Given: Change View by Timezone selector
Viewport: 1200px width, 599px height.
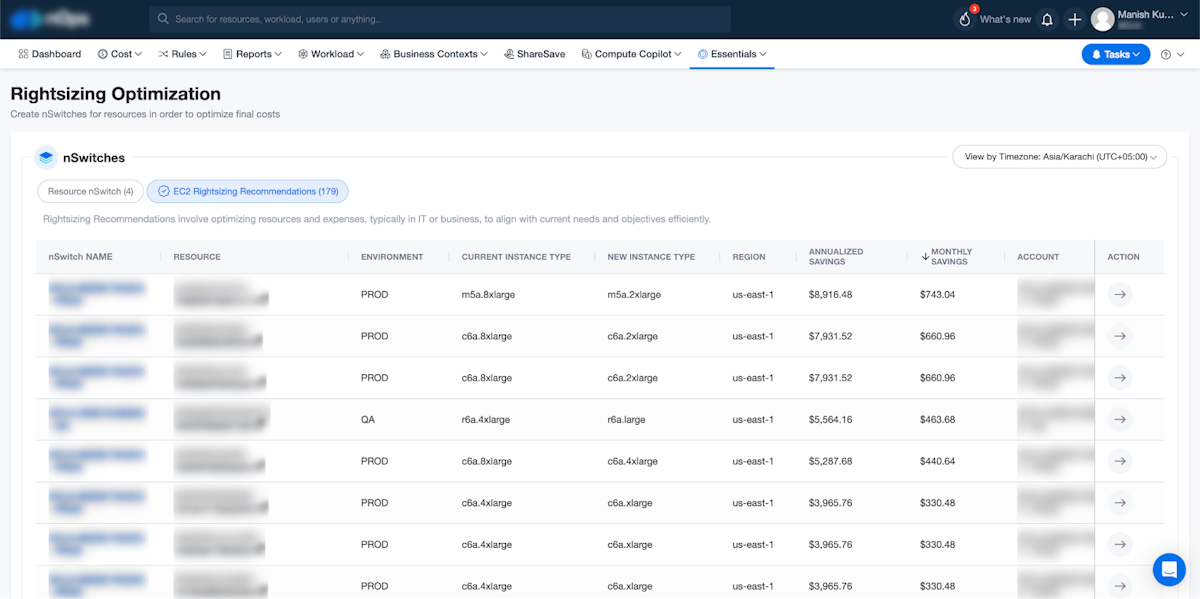Looking at the screenshot, I should (1059, 157).
